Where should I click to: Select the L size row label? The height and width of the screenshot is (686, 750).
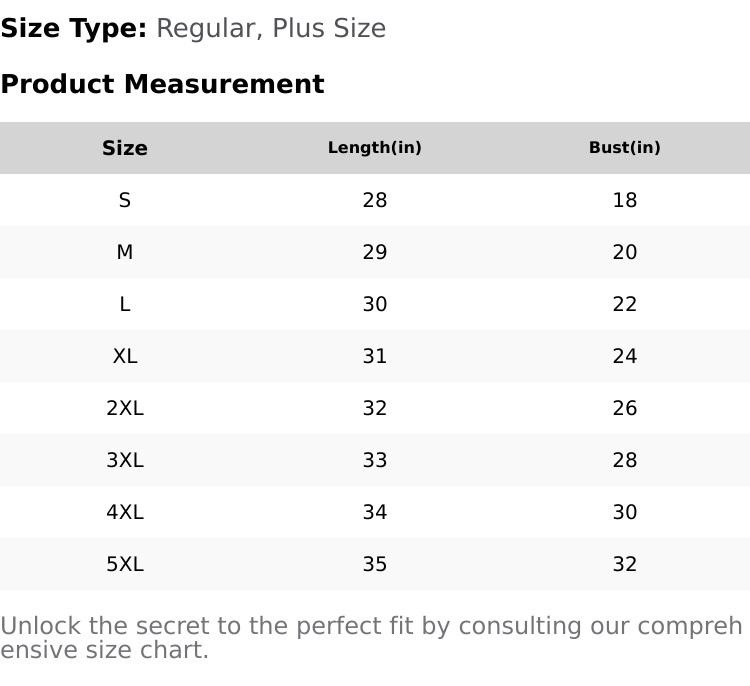click(125, 304)
